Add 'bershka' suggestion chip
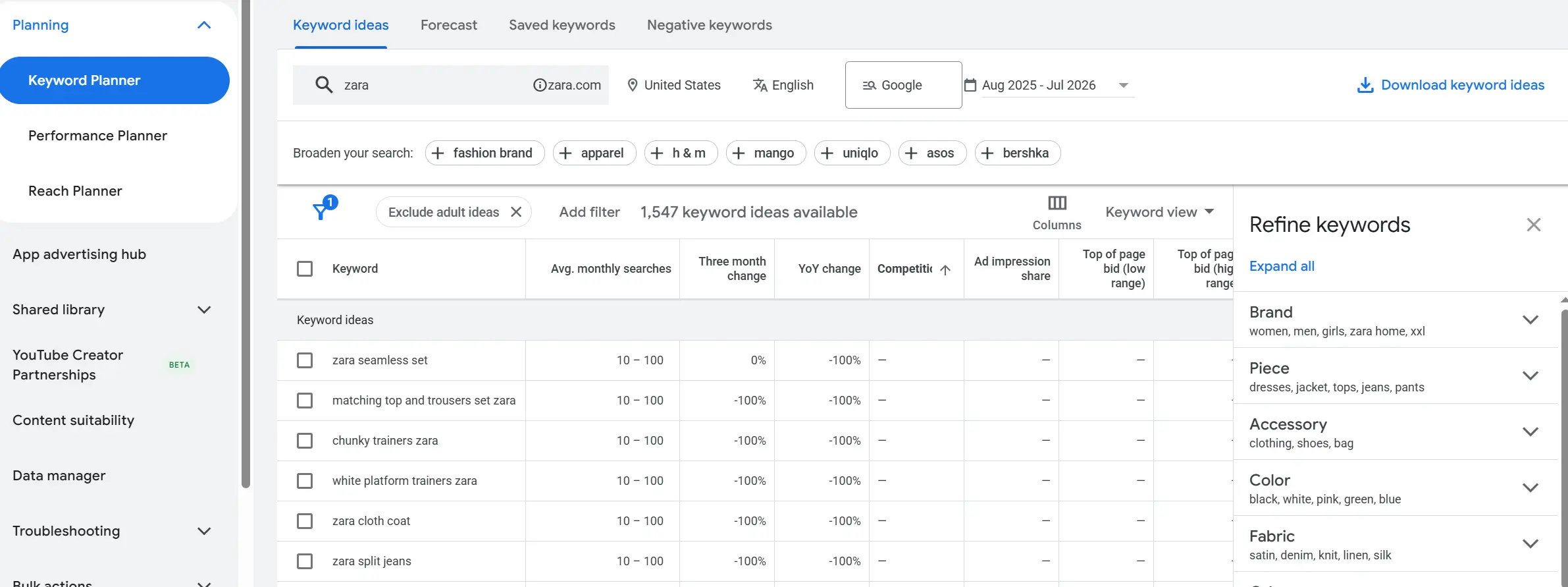The height and width of the screenshot is (587, 1568). (1018, 153)
